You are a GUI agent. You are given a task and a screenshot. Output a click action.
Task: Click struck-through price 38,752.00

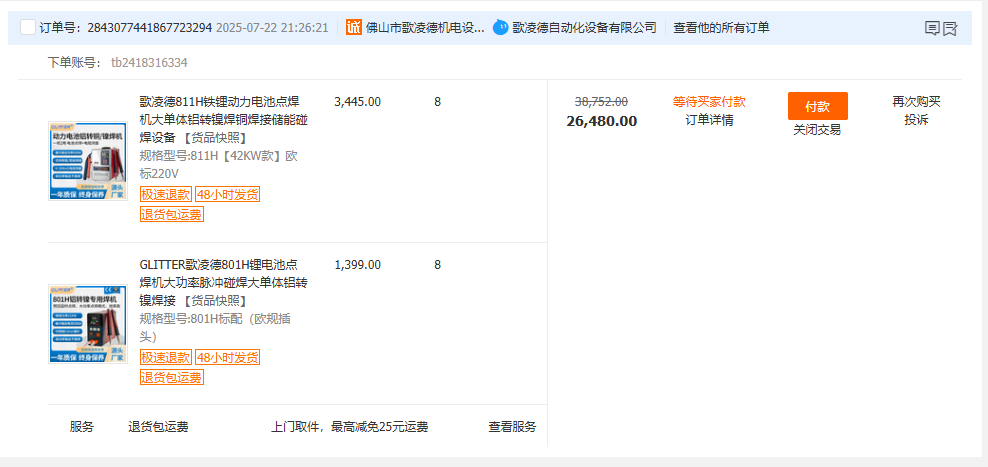point(601,101)
